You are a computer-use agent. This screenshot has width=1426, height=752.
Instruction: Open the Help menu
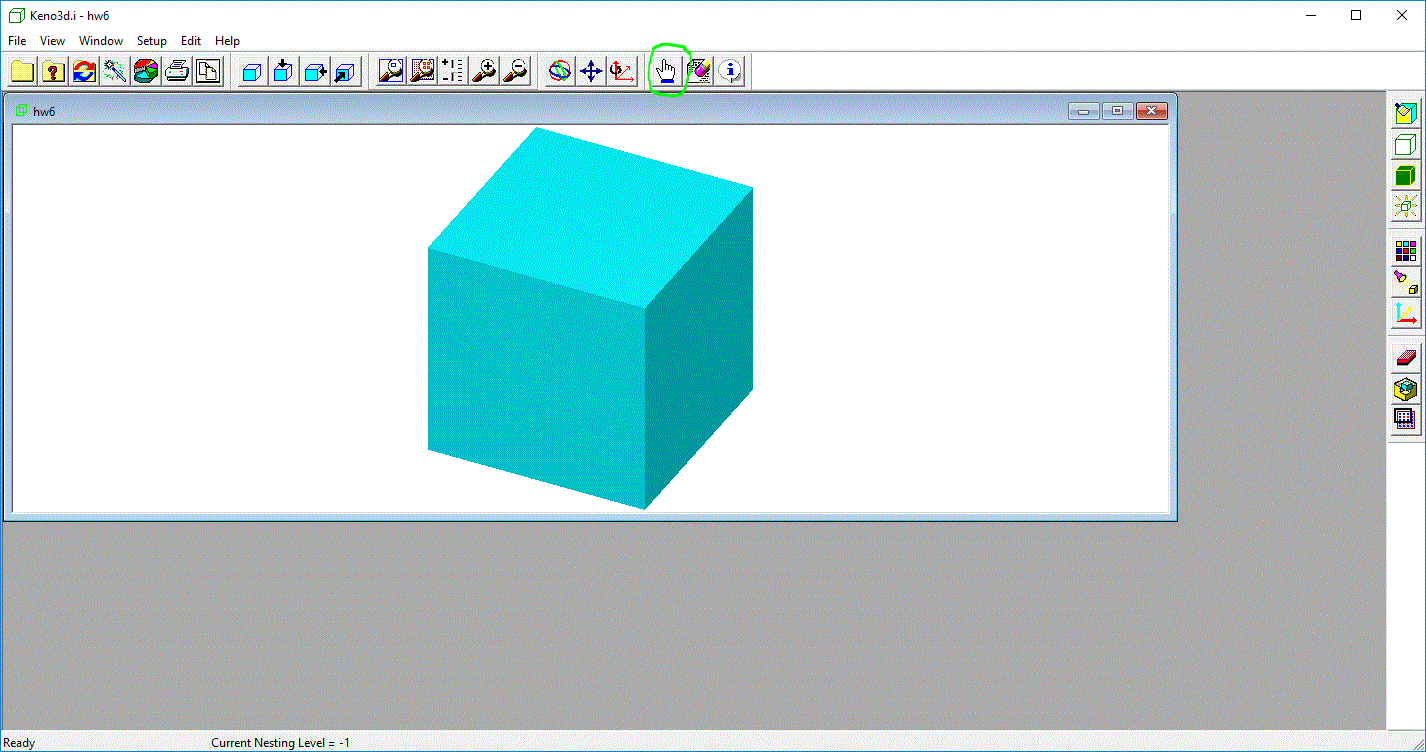pos(227,41)
